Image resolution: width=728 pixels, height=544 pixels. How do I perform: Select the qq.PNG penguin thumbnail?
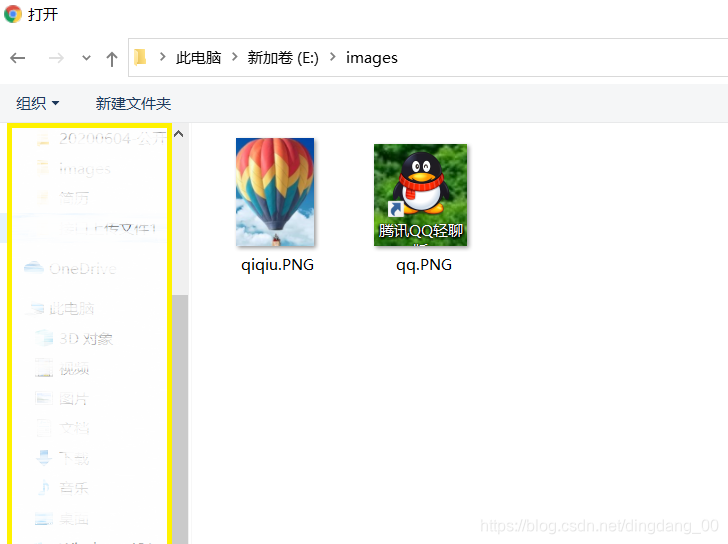tap(421, 195)
